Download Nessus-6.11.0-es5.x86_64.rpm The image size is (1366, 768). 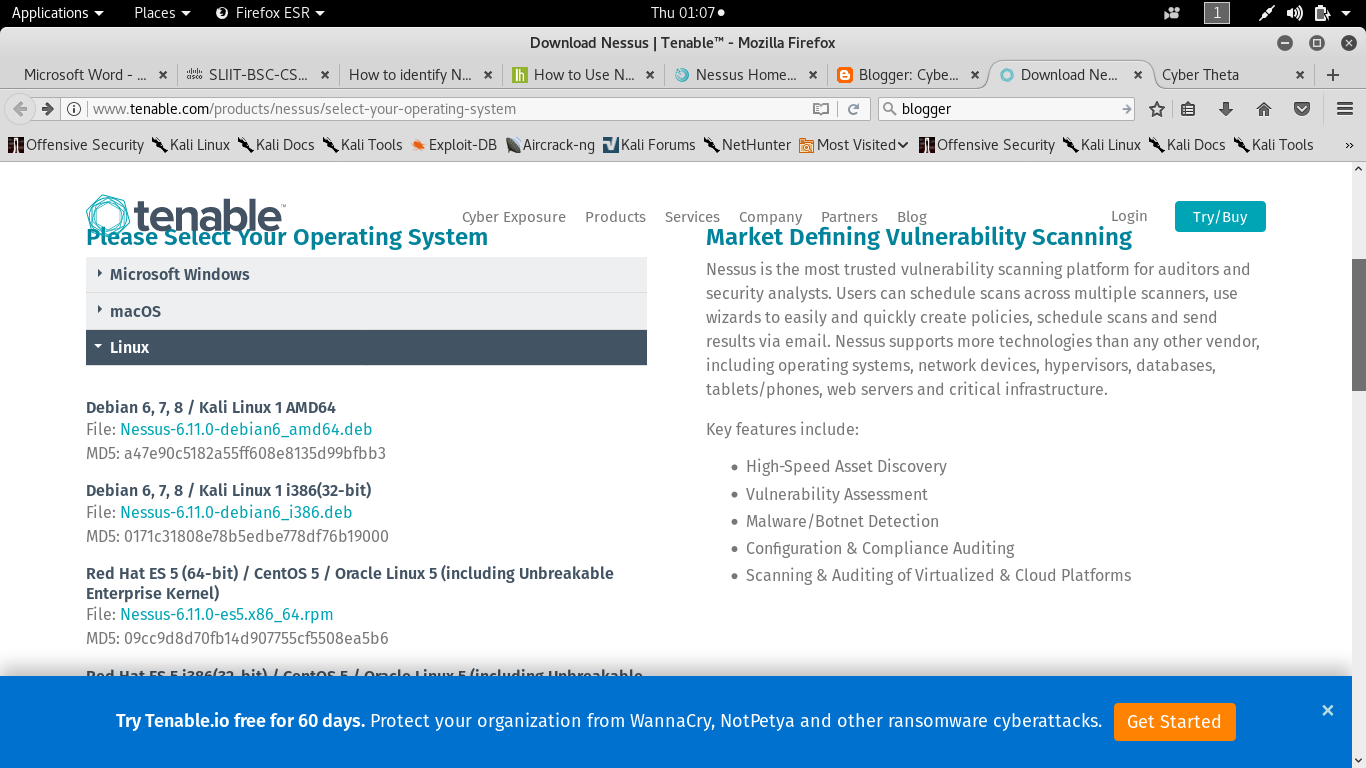click(x=227, y=614)
